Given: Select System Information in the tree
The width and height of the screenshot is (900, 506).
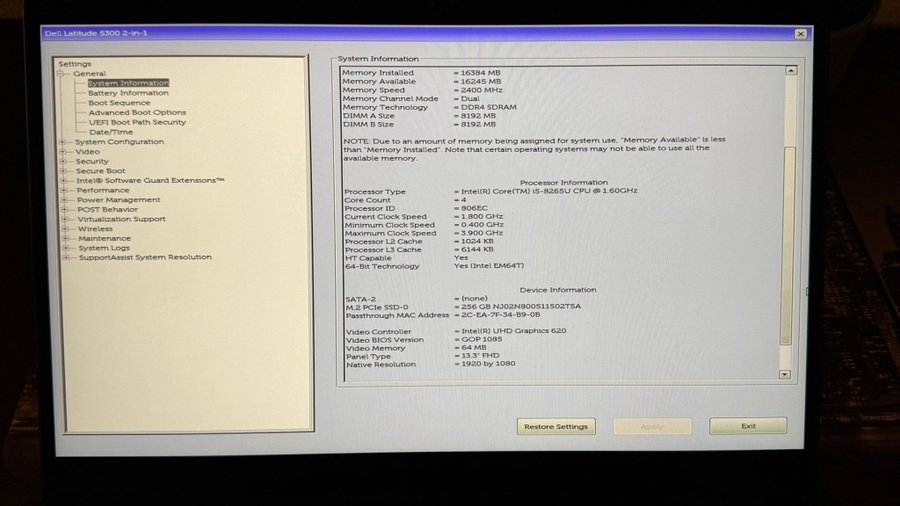Looking at the screenshot, I should coord(128,83).
